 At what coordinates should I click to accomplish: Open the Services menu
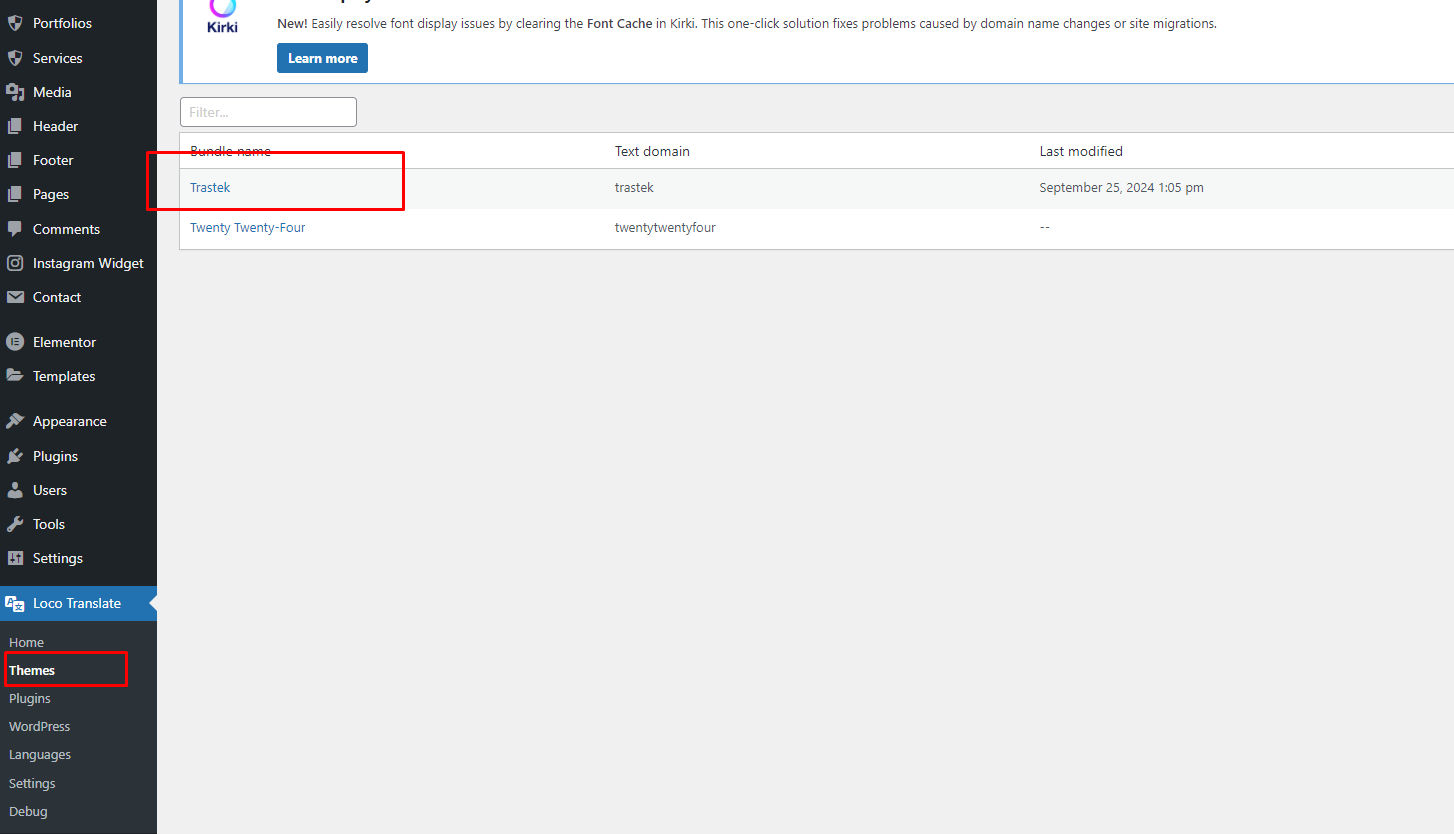pyautogui.click(x=58, y=58)
